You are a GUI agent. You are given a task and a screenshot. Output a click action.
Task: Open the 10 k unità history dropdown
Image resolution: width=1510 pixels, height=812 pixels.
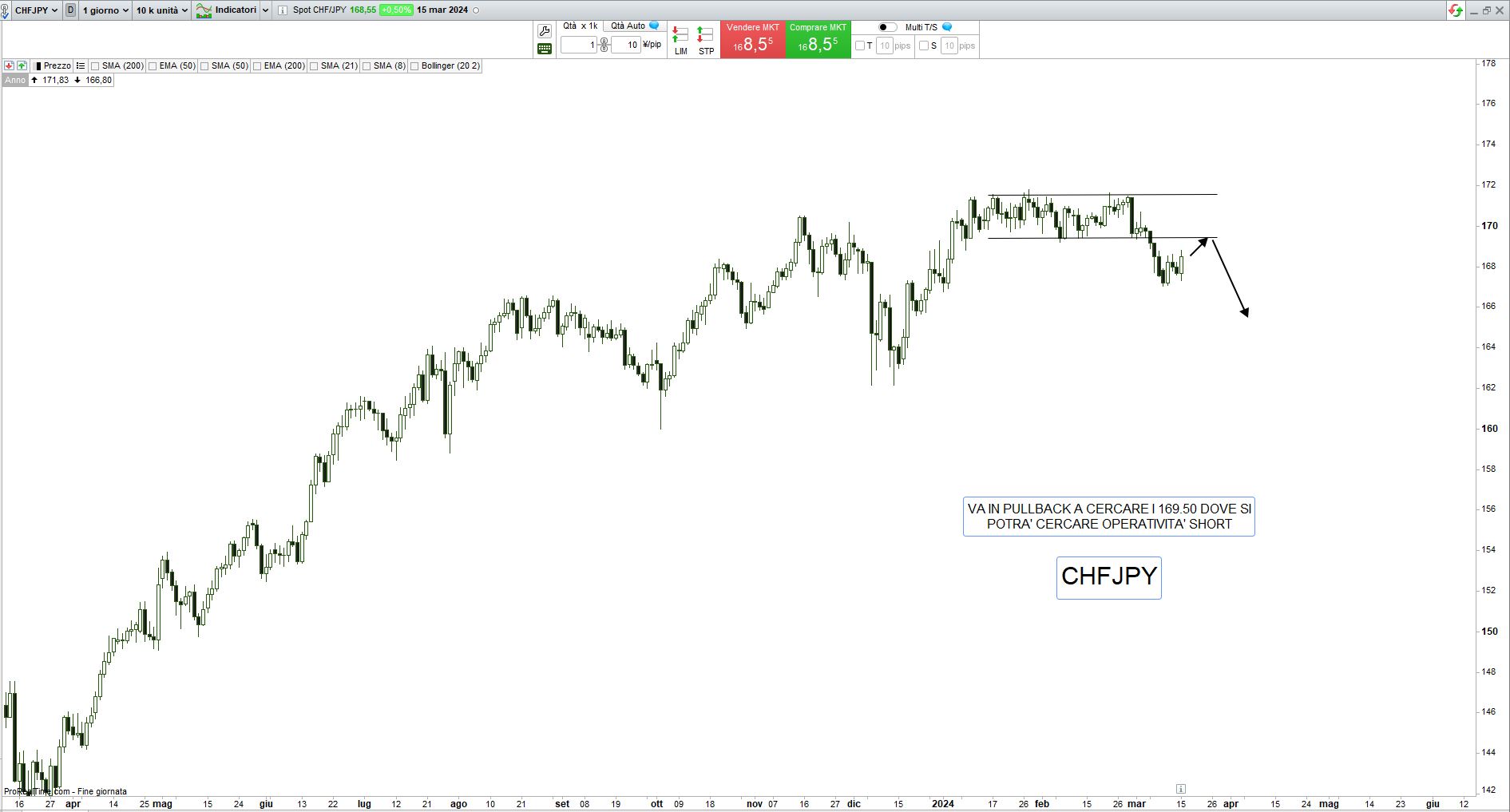pos(162,10)
